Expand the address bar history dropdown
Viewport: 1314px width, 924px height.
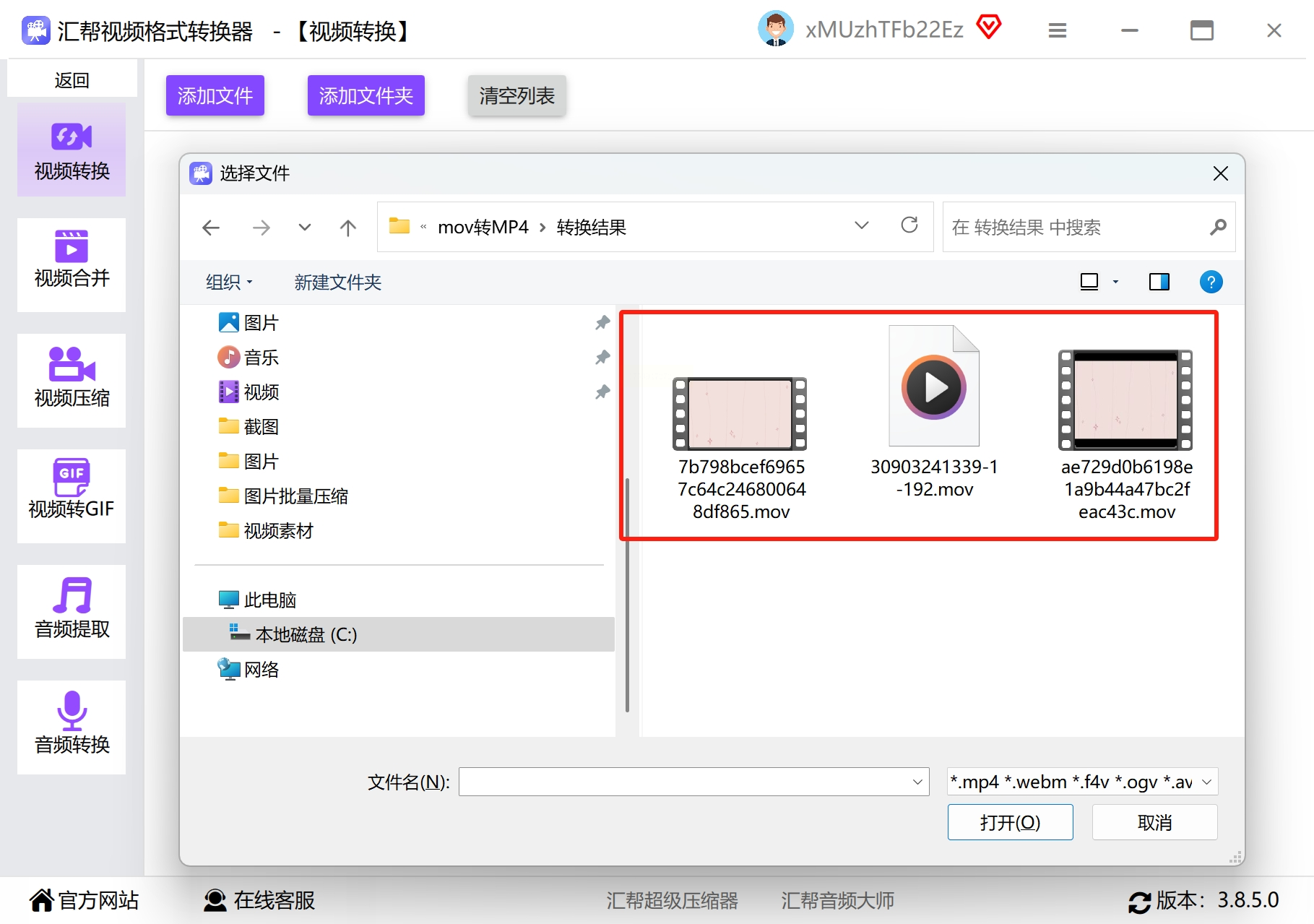click(862, 225)
